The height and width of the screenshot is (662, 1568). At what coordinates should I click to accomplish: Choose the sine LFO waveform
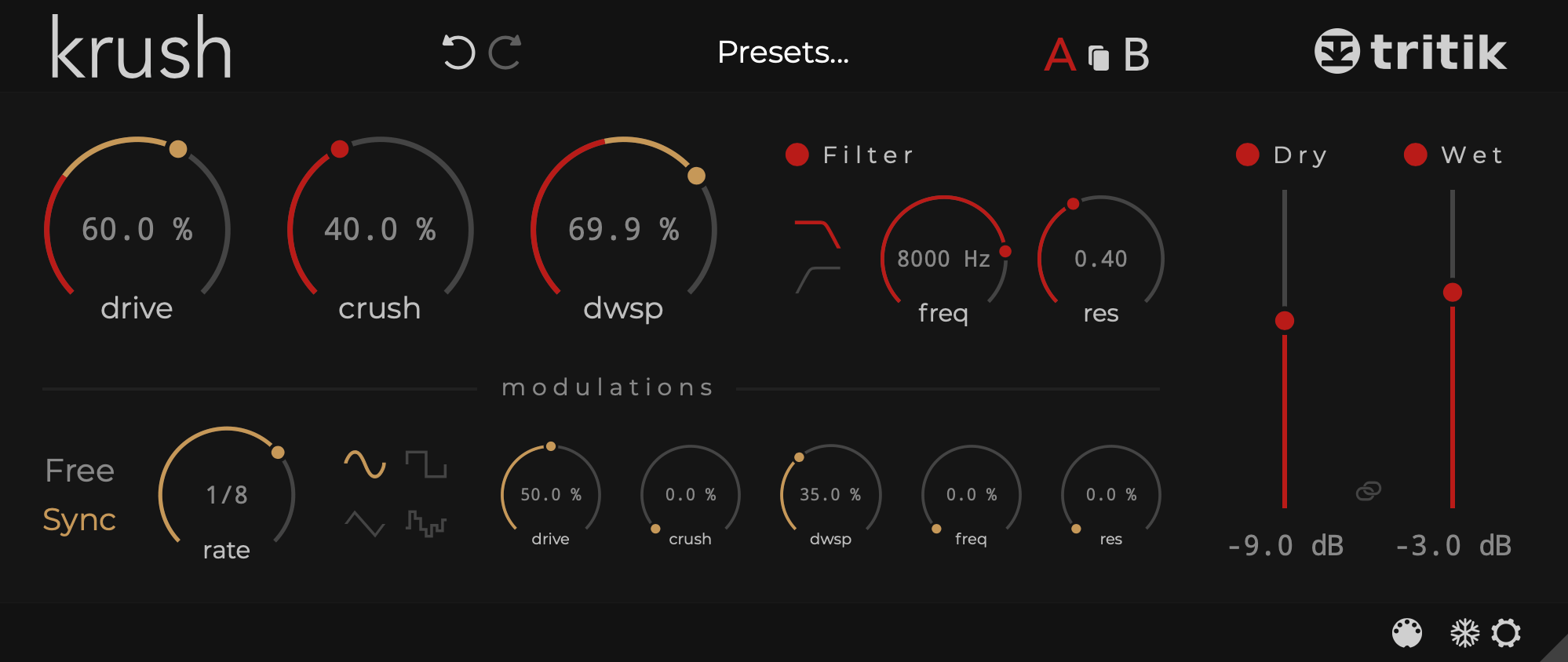pos(365,464)
